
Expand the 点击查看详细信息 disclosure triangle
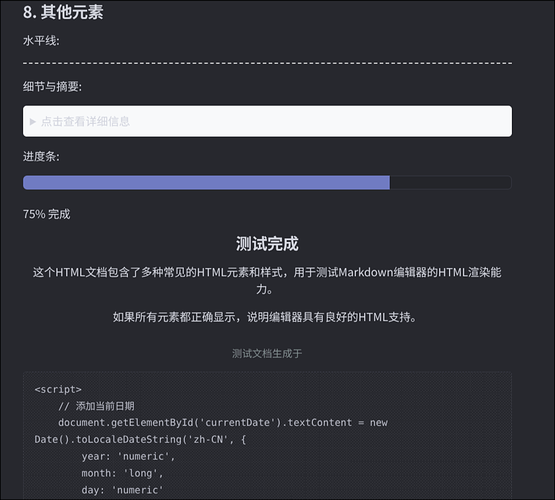[33, 122]
